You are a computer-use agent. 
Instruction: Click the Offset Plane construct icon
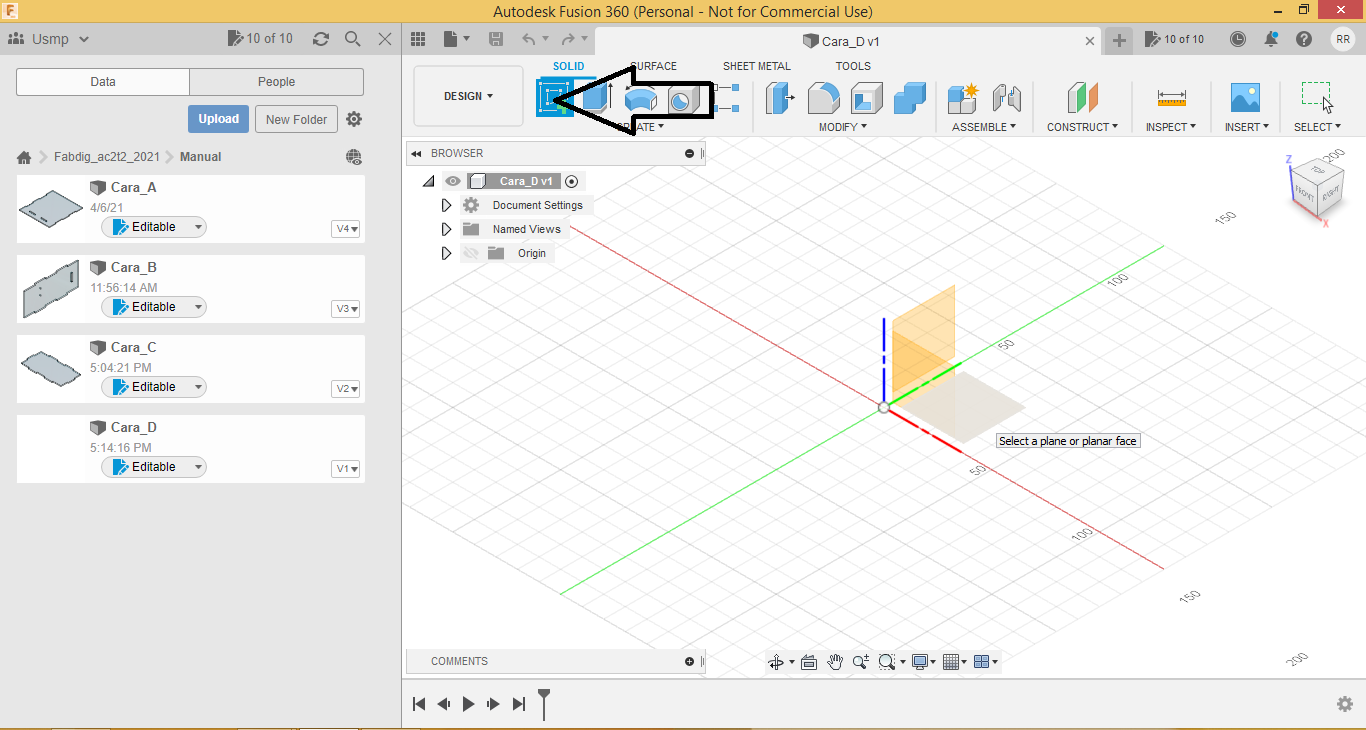1083,98
